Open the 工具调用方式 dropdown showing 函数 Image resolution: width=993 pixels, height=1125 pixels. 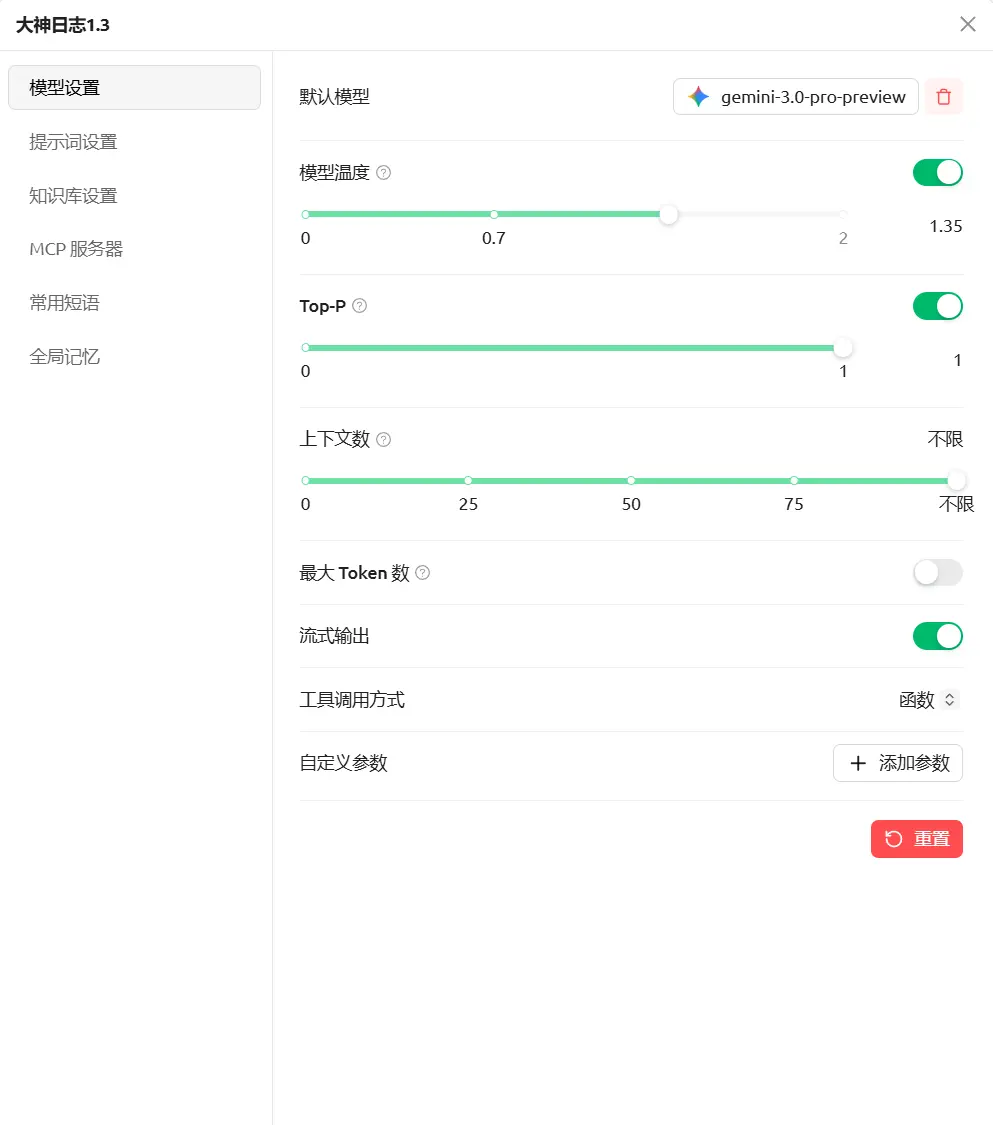pos(928,700)
